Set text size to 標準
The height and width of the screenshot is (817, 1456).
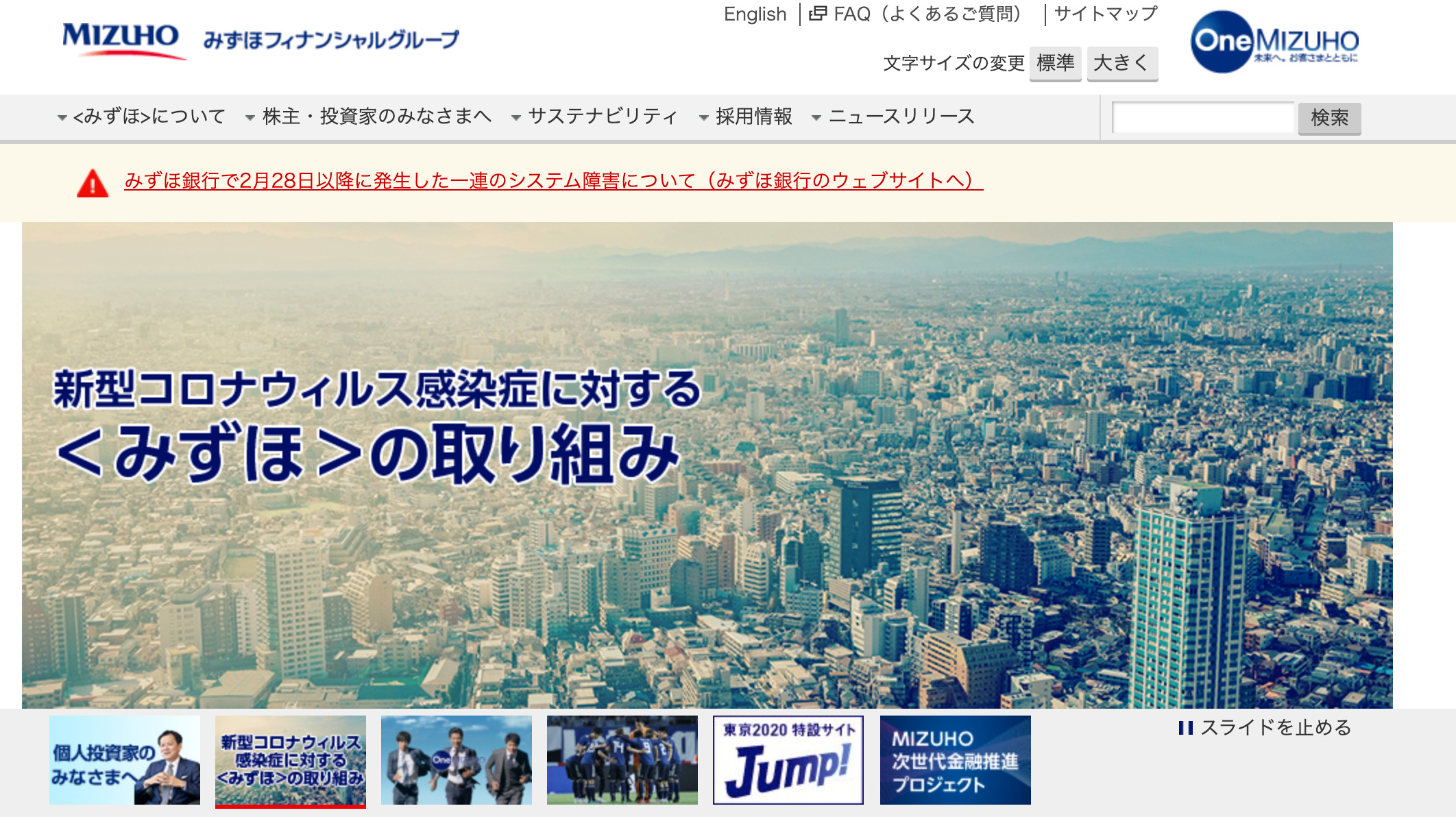click(1055, 64)
